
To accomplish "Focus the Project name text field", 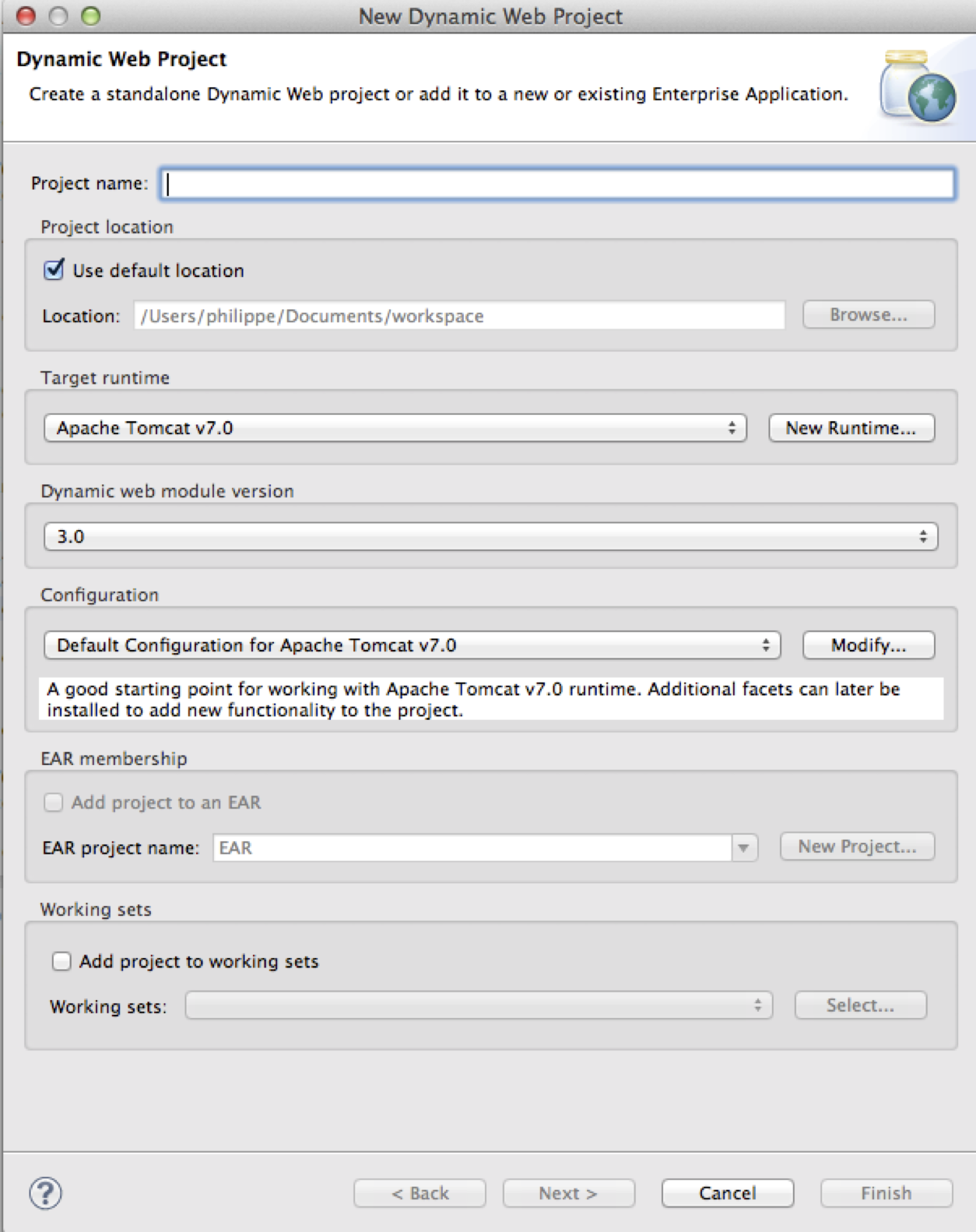I will pos(558,184).
